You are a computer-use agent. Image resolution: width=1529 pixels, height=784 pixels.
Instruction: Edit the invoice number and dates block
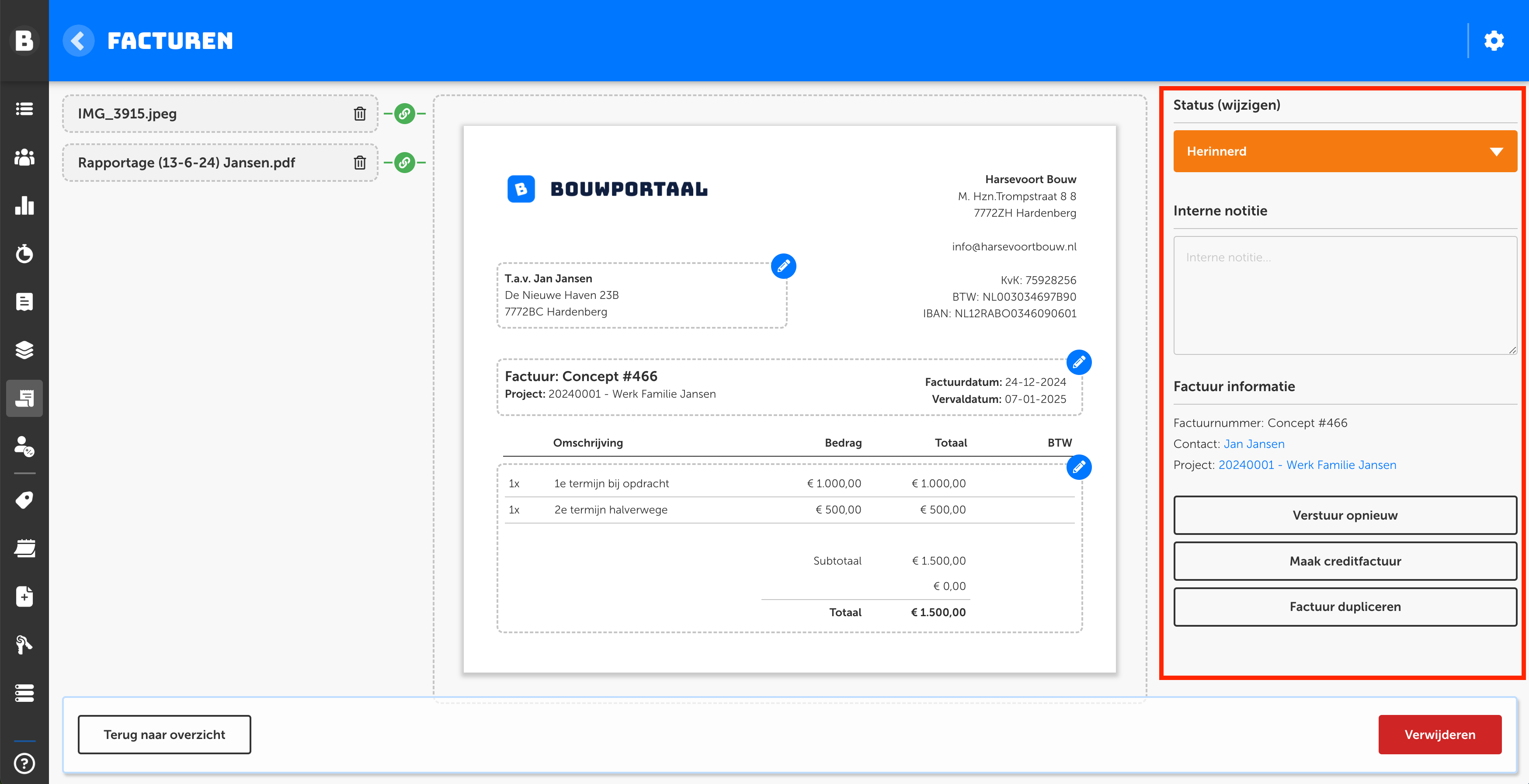click(1078, 362)
